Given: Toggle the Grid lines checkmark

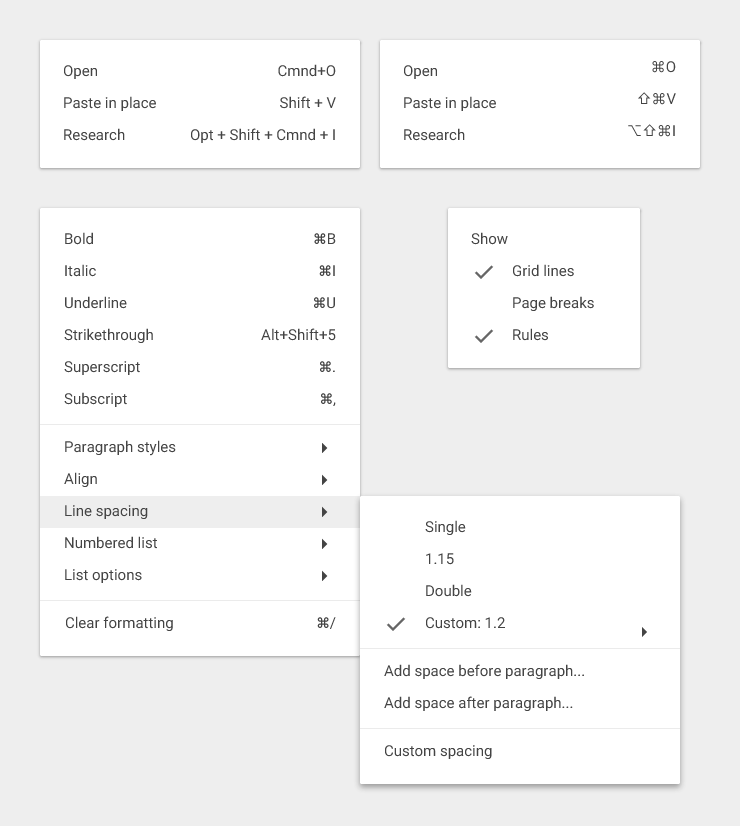Looking at the screenshot, I should coord(484,271).
